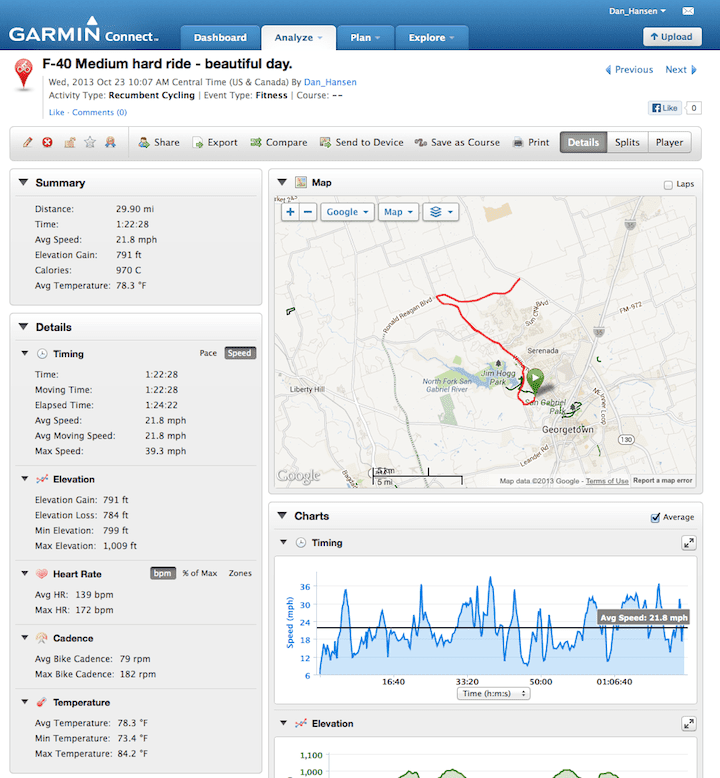The width and height of the screenshot is (720, 778).
Task: Open the map layers dropdown
Action: (x=439, y=212)
